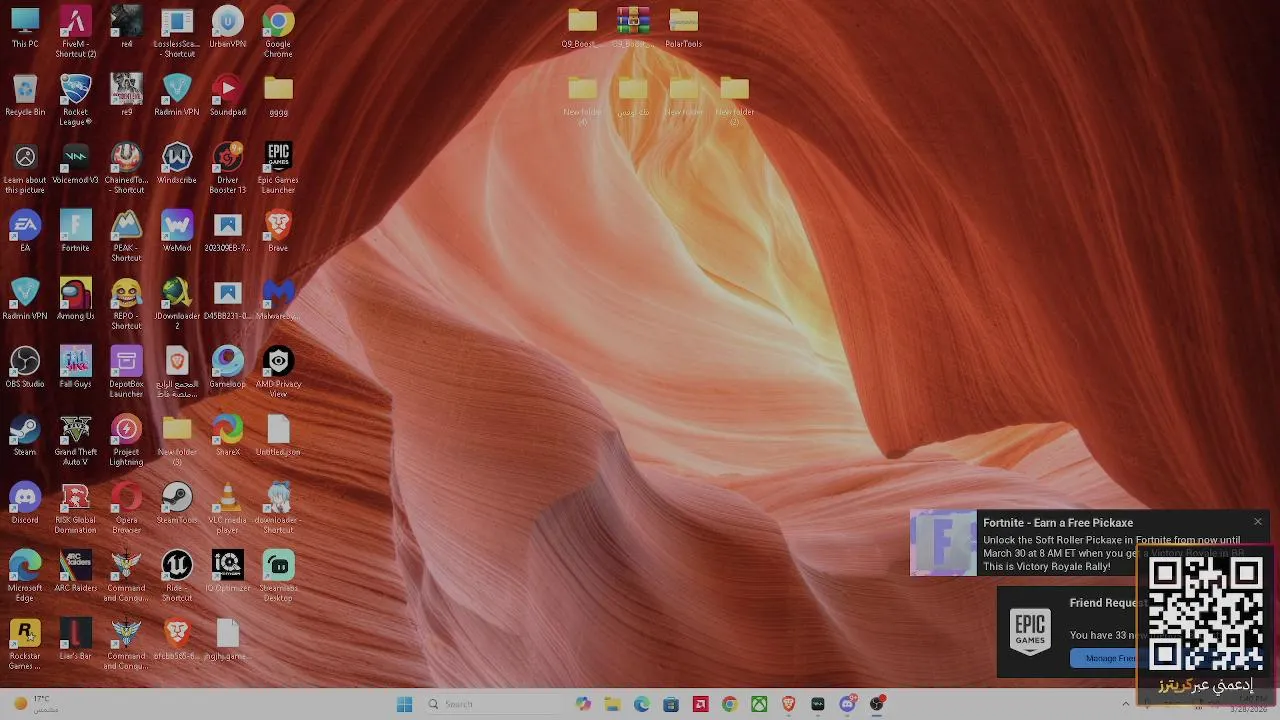Open Learn about this picture icon
Screen dimensions: 1280x720
point(25,166)
